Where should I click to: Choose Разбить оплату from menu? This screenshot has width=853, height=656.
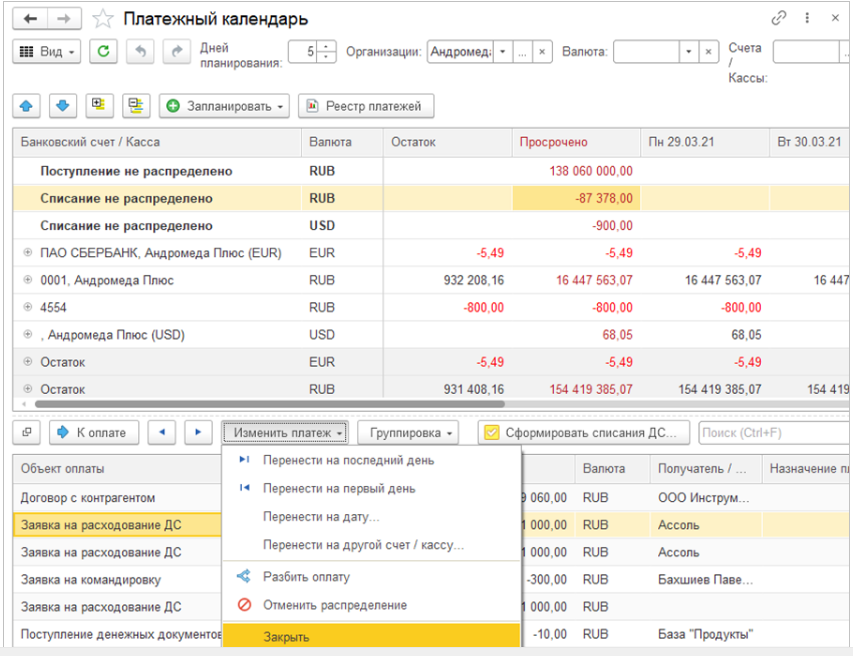pyautogui.click(x=306, y=577)
